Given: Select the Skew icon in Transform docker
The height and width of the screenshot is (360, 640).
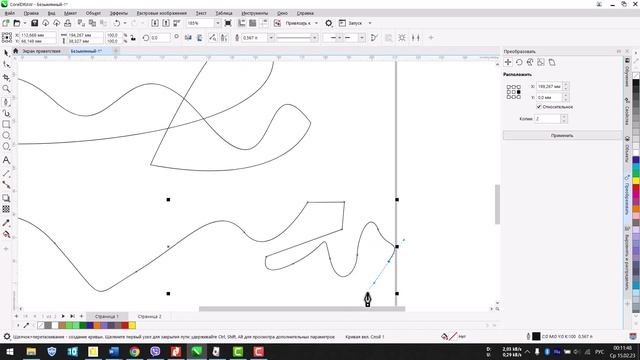Looking at the screenshot, I should (x=552, y=62).
